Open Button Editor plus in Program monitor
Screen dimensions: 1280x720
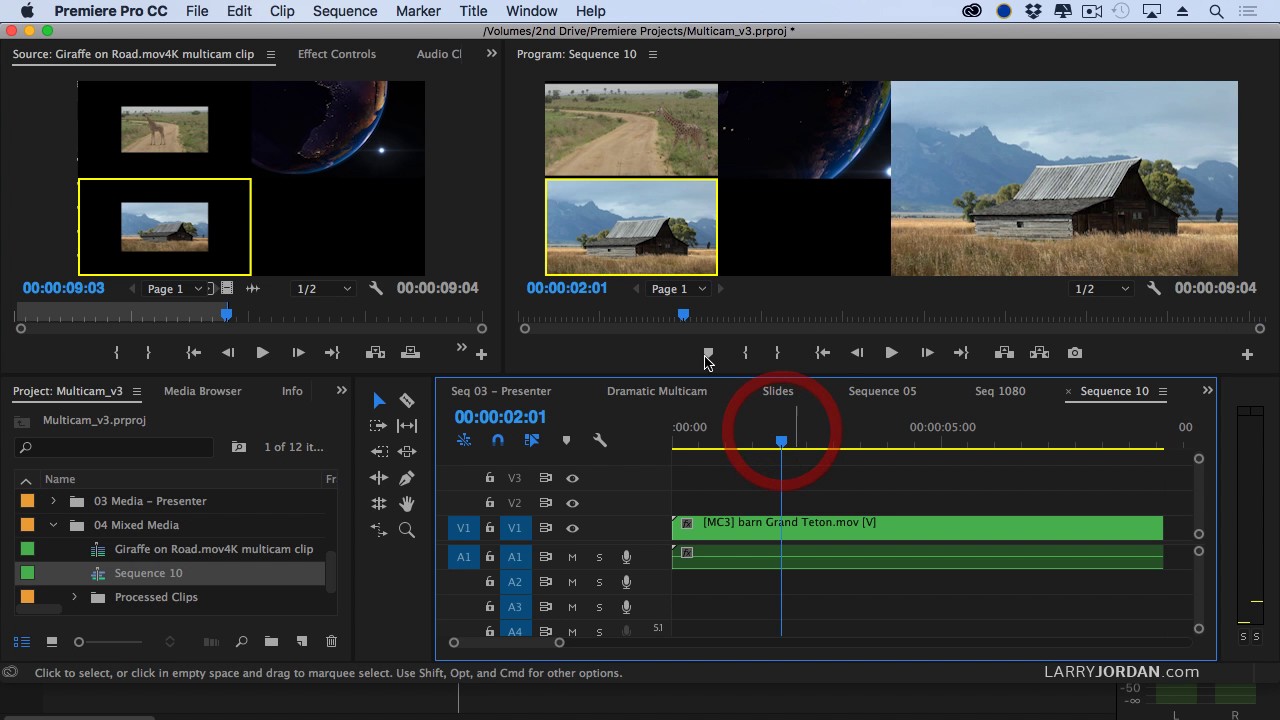pos(1247,354)
